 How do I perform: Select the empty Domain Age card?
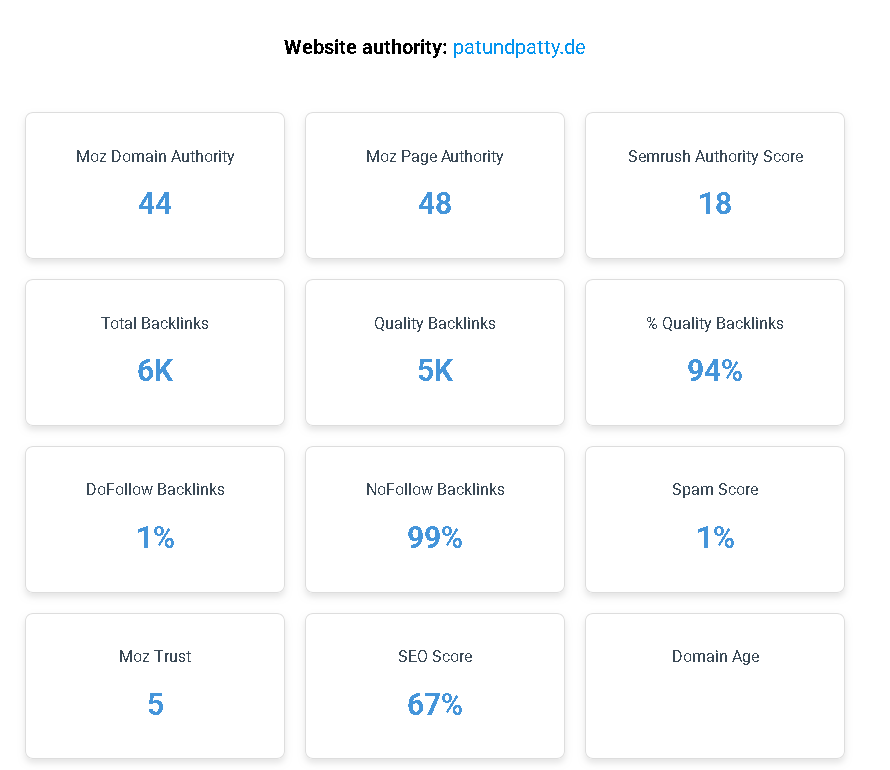tap(715, 686)
